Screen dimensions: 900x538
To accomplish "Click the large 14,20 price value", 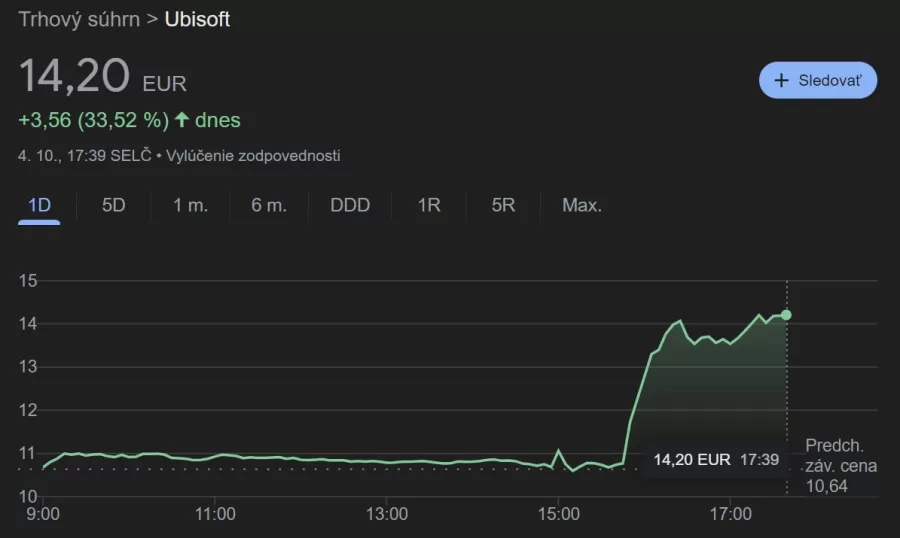I will tap(74, 75).
